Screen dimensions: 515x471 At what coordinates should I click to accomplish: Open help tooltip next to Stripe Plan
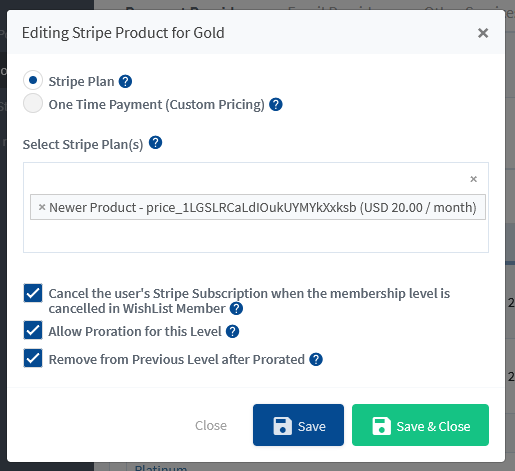pyautogui.click(x=125, y=81)
